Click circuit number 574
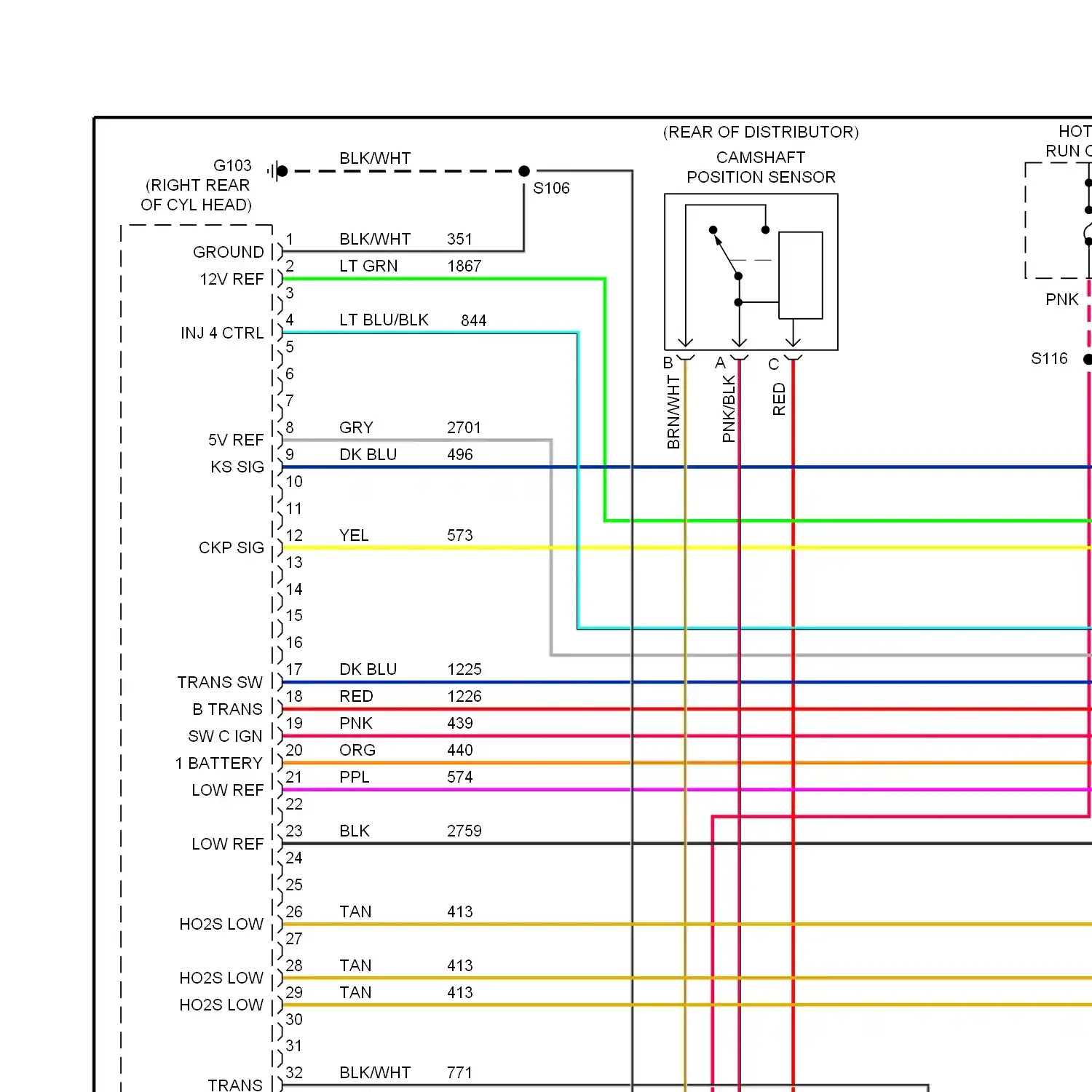This screenshot has height=1092, width=1092. pyautogui.click(x=459, y=778)
